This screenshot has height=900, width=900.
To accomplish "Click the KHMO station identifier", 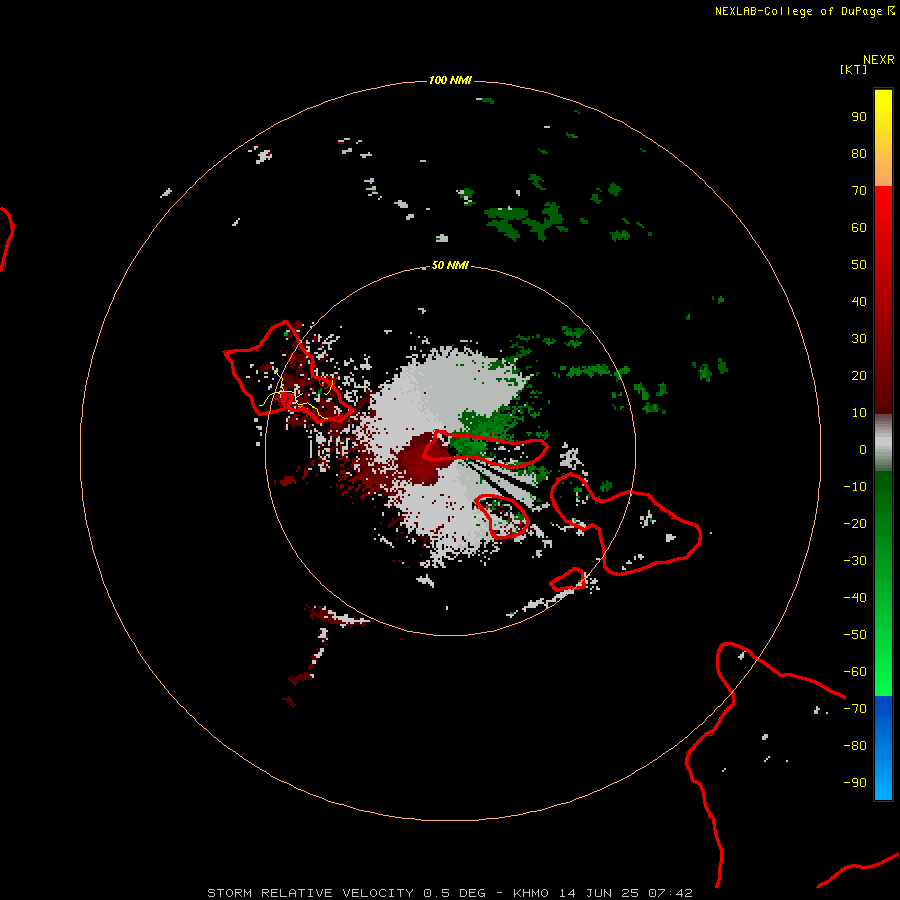I will coord(530,893).
